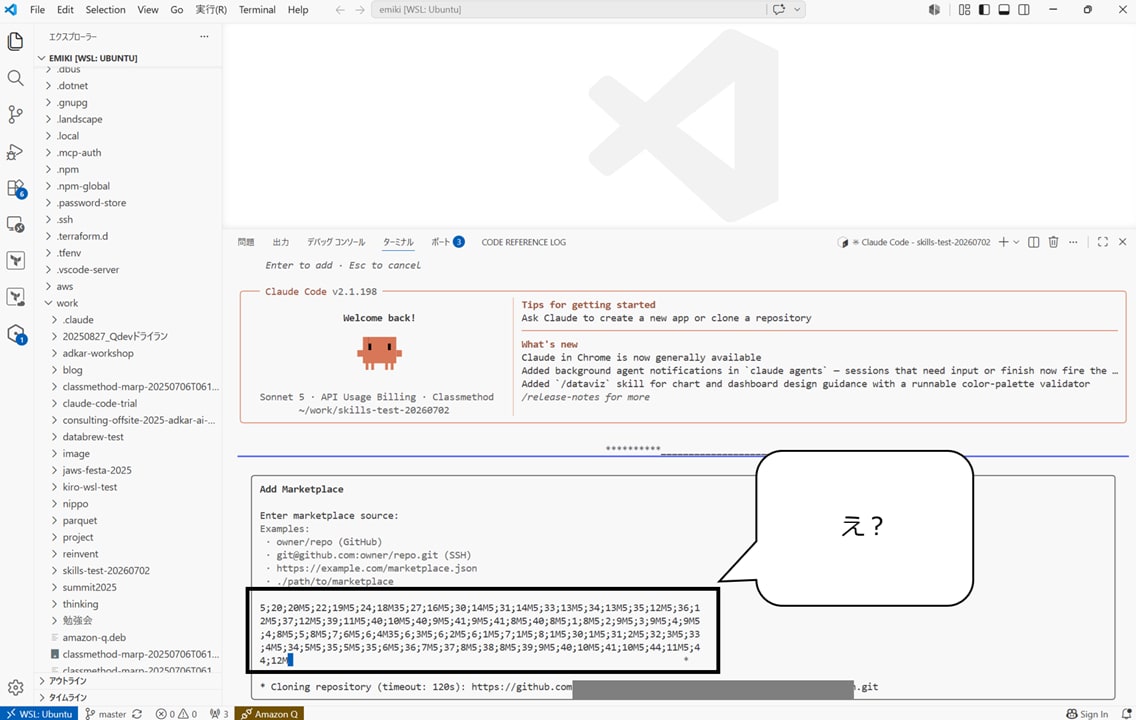Screen dimensions: 1136x720
Task: Open the Selection menu
Action: pyautogui.click(x=105, y=9)
